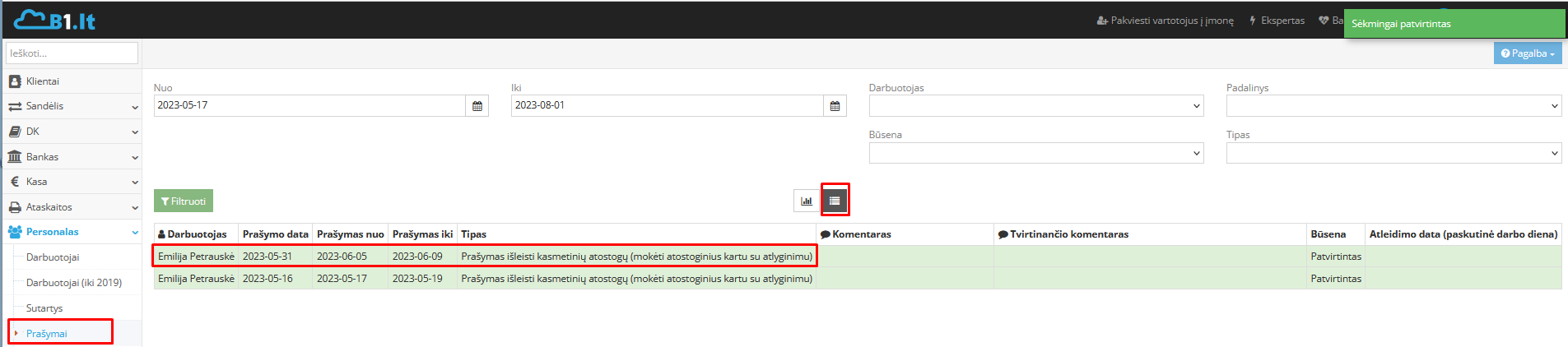Open the Pagalba help button
The image size is (1568, 347).
pyautogui.click(x=1527, y=53)
